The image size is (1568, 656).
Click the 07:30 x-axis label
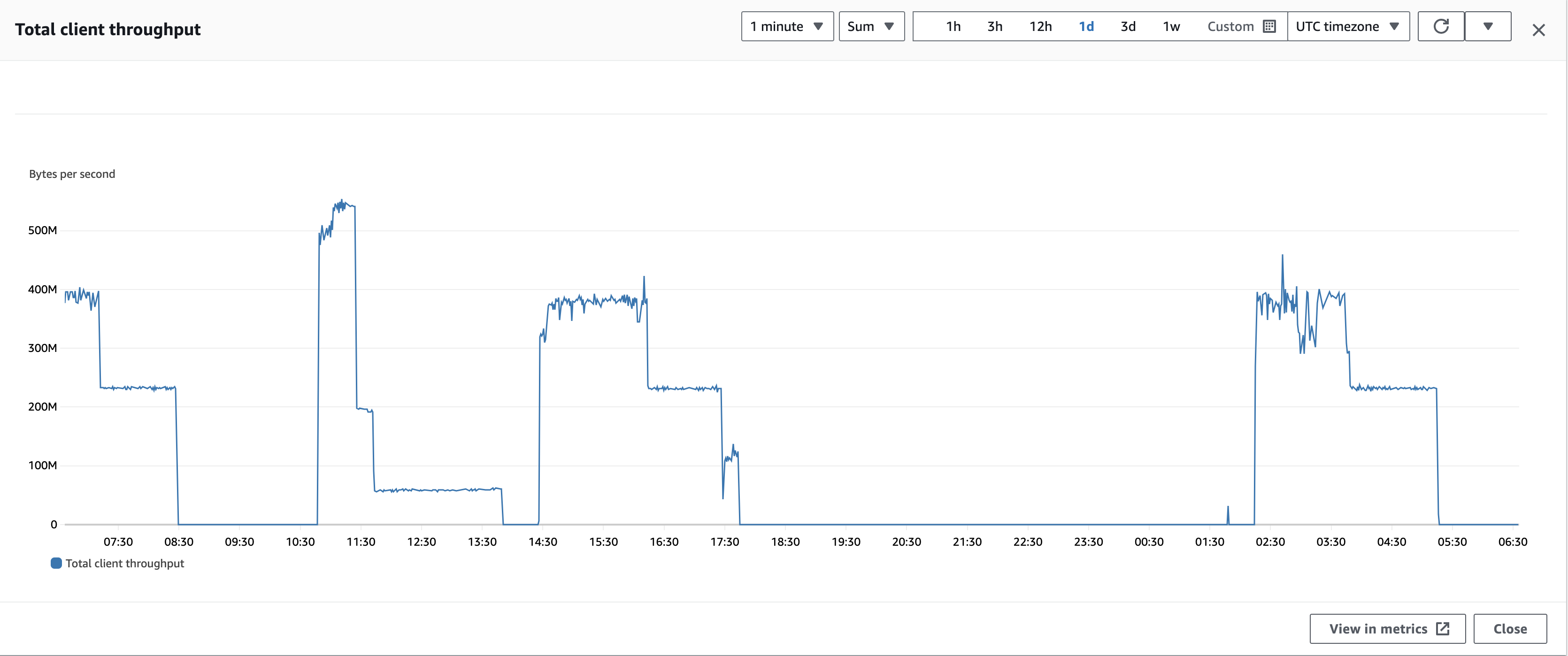click(118, 542)
